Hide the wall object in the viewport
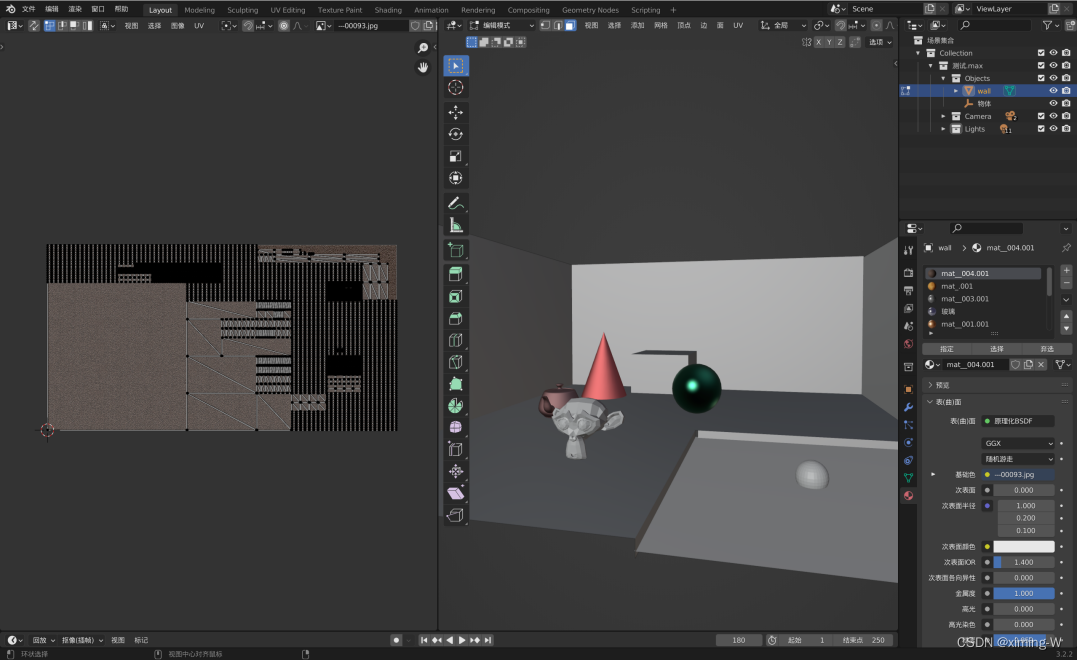Viewport: 1078px width, 660px height. pos(1053,91)
